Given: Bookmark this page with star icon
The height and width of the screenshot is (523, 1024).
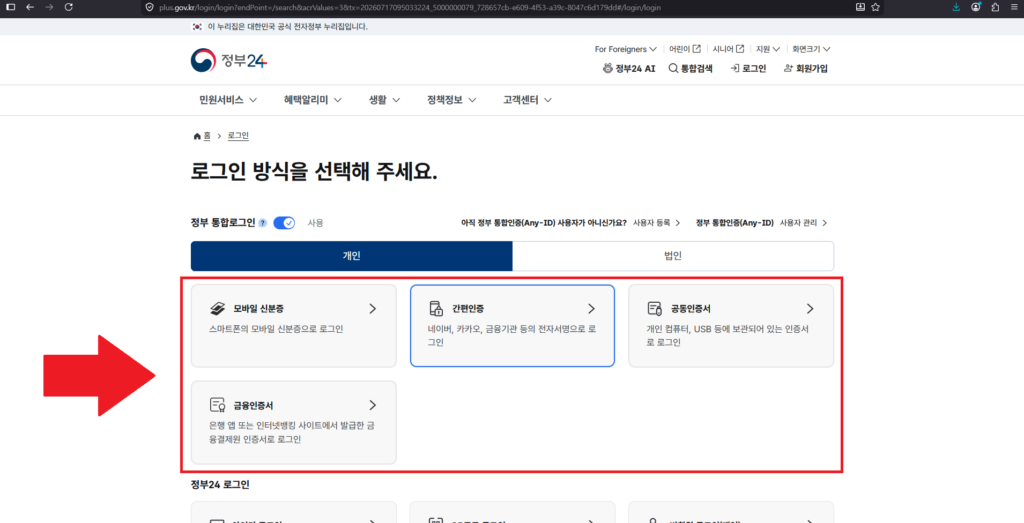Looking at the screenshot, I should click(x=875, y=7).
